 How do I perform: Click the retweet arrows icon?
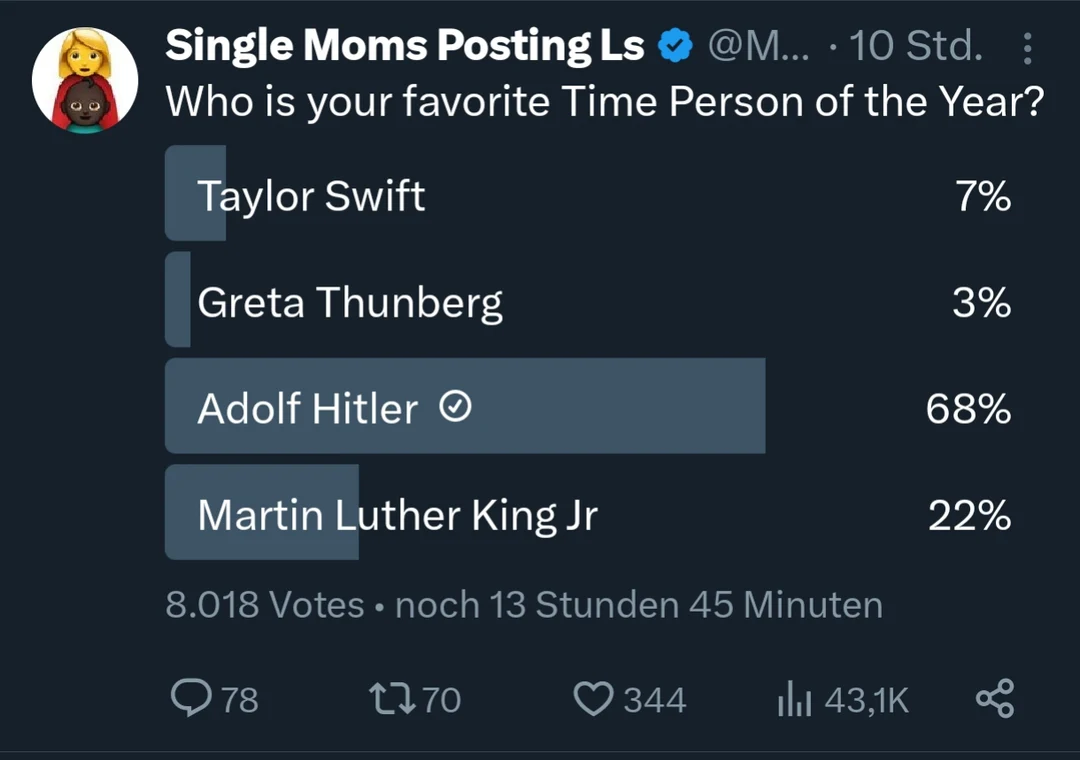pyautogui.click(x=394, y=698)
